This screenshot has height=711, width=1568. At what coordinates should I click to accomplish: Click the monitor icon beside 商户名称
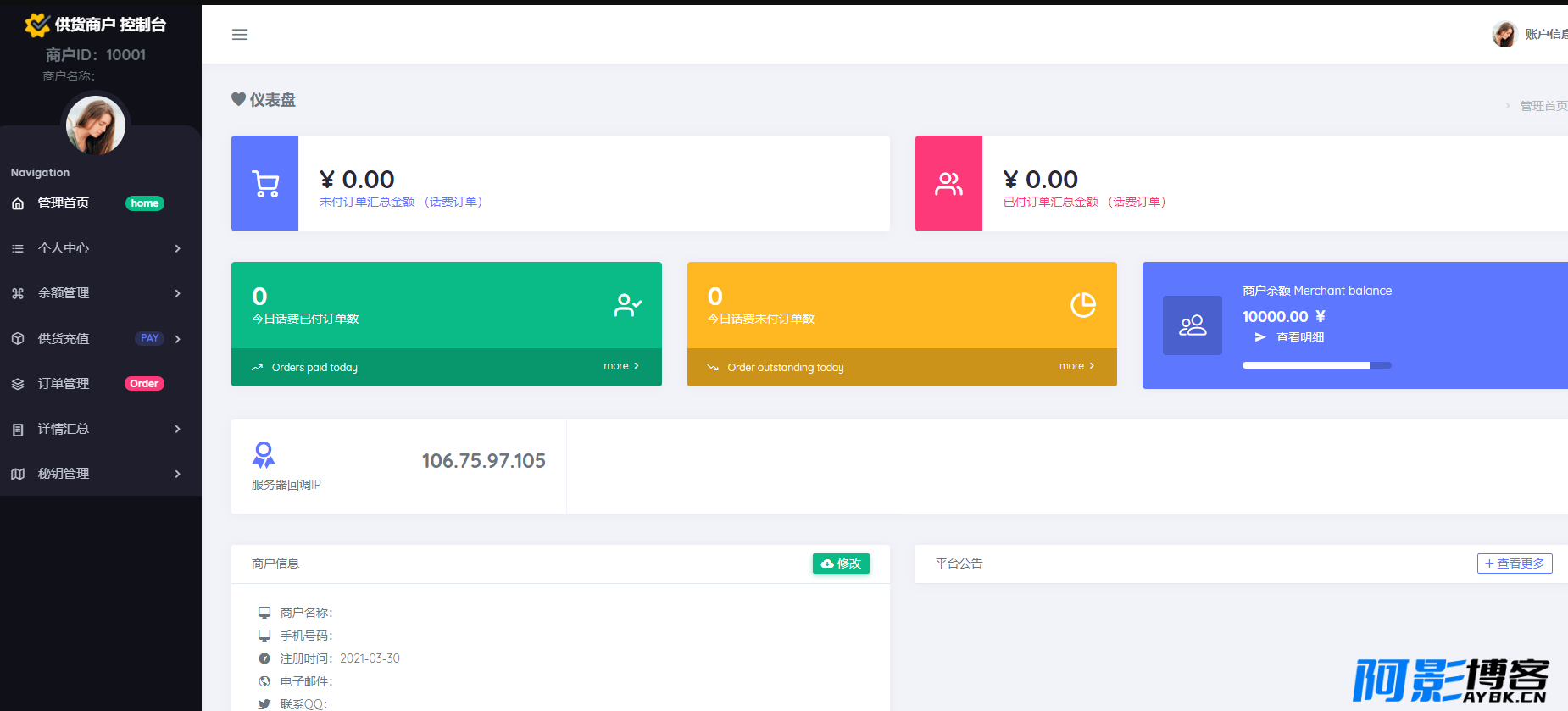pyautogui.click(x=264, y=612)
